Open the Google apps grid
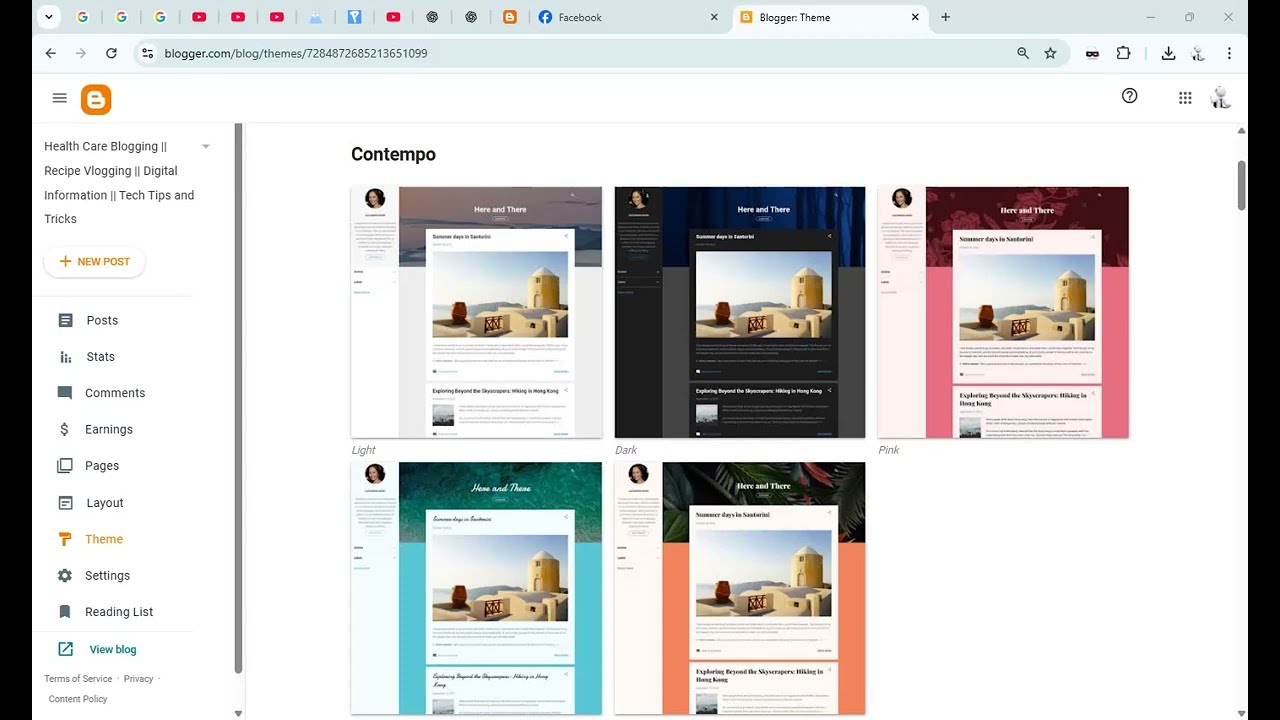1280x720 pixels. pyautogui.click(x=1185, y=98)
